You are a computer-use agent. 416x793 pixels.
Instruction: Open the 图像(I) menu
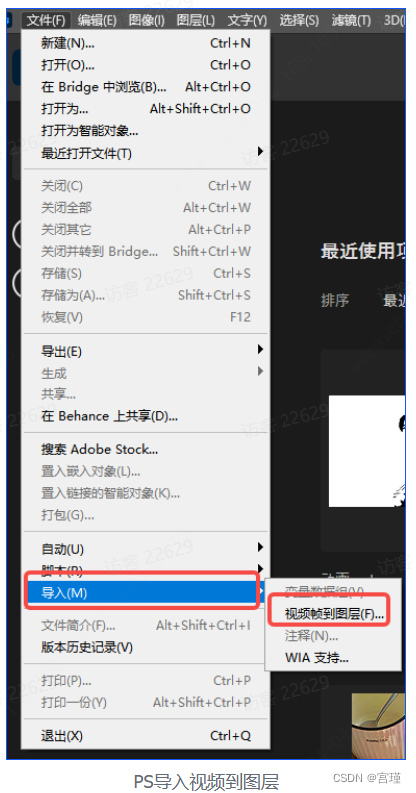point(147,20)
